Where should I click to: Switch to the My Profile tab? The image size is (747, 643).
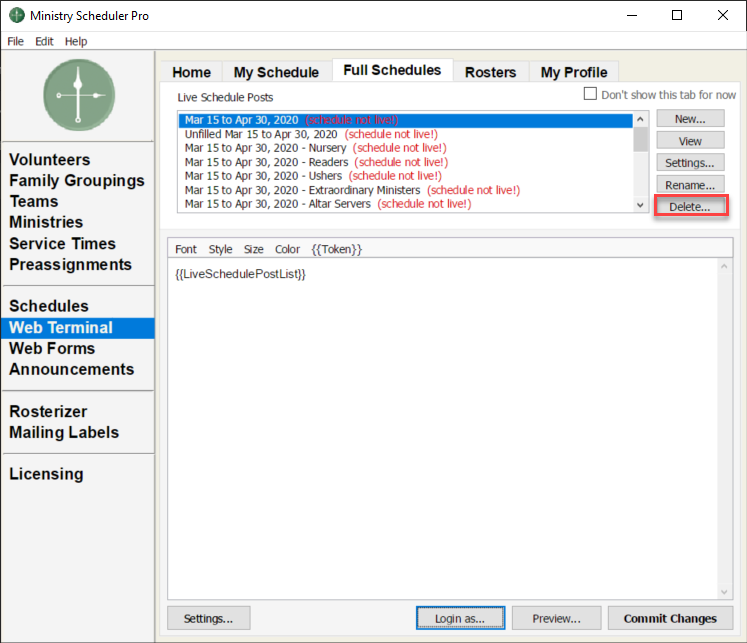(x=574, y=72)
